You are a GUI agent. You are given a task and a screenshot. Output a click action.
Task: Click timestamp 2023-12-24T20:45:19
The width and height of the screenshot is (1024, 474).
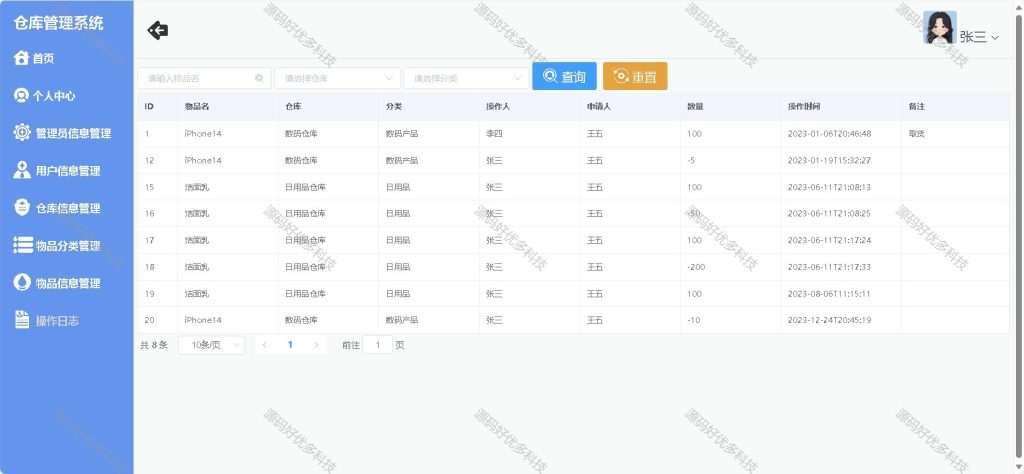click(829, 320)
